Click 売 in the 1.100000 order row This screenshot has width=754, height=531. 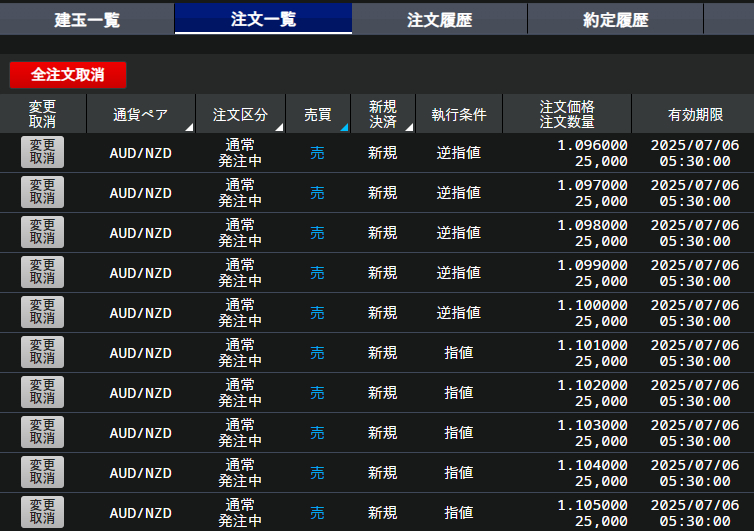[x=317, y=313]
